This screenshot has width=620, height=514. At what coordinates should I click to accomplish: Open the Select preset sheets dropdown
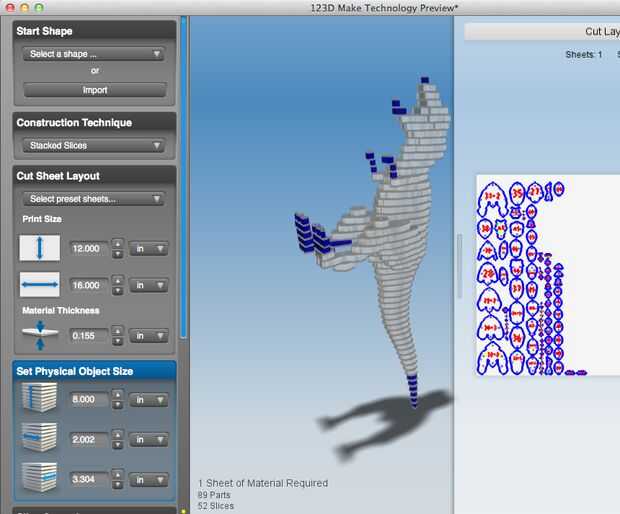click(94, 199)
